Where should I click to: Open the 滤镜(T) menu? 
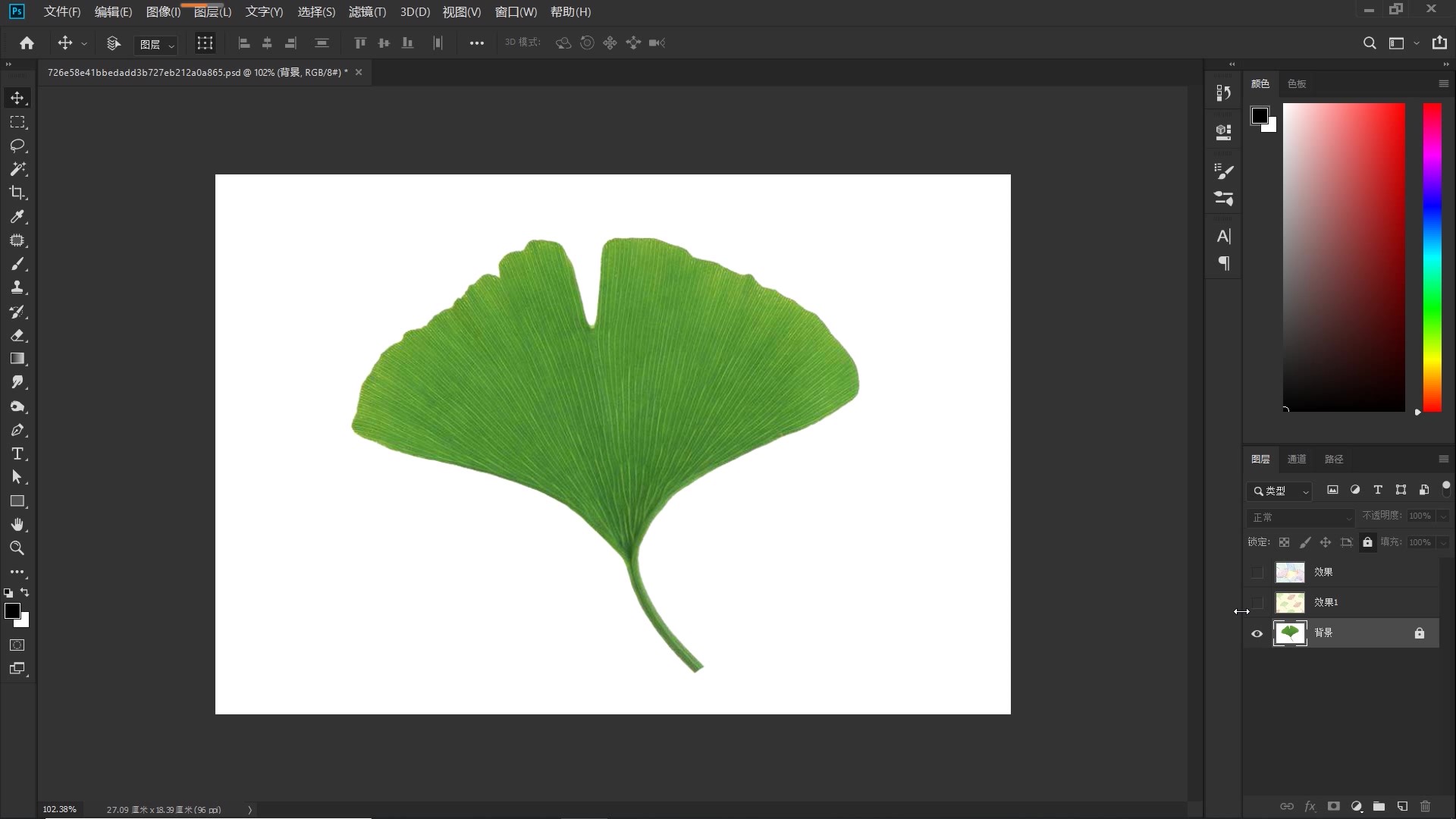(x=367, y=12)
